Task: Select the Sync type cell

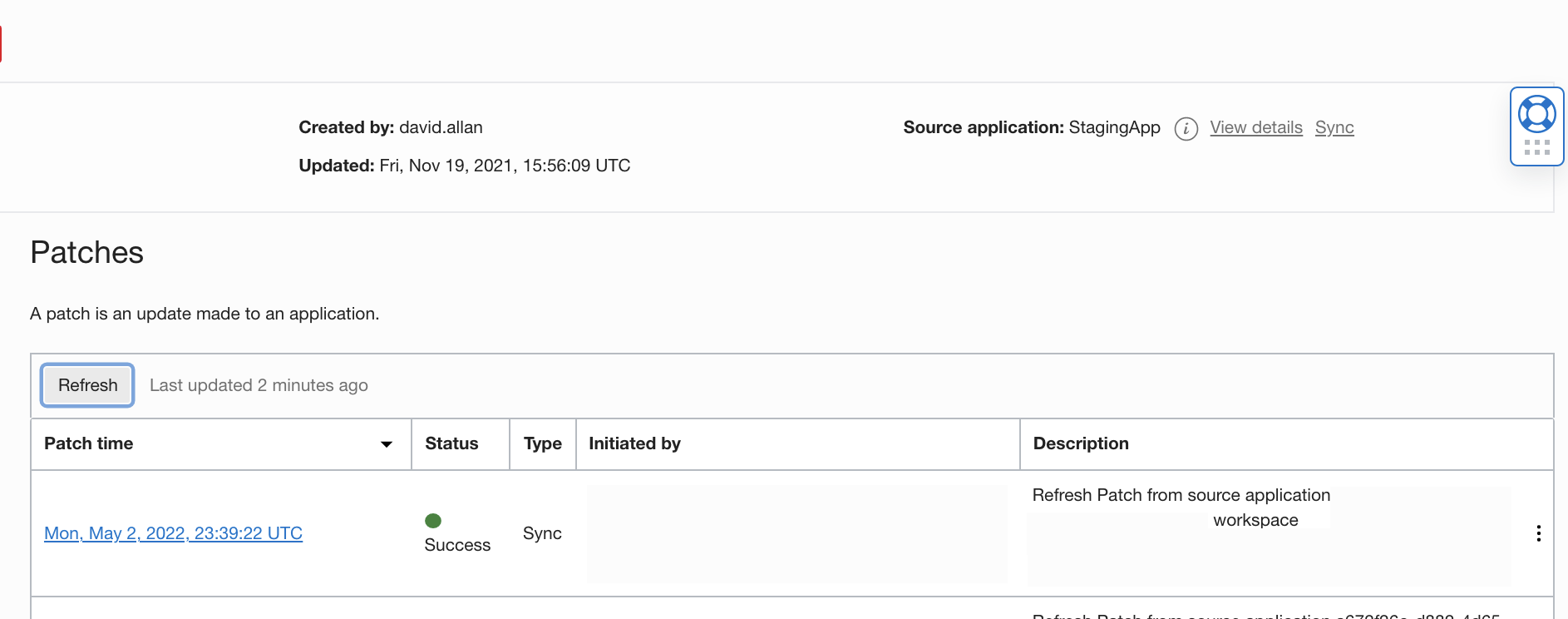Action: coord(542,533)
